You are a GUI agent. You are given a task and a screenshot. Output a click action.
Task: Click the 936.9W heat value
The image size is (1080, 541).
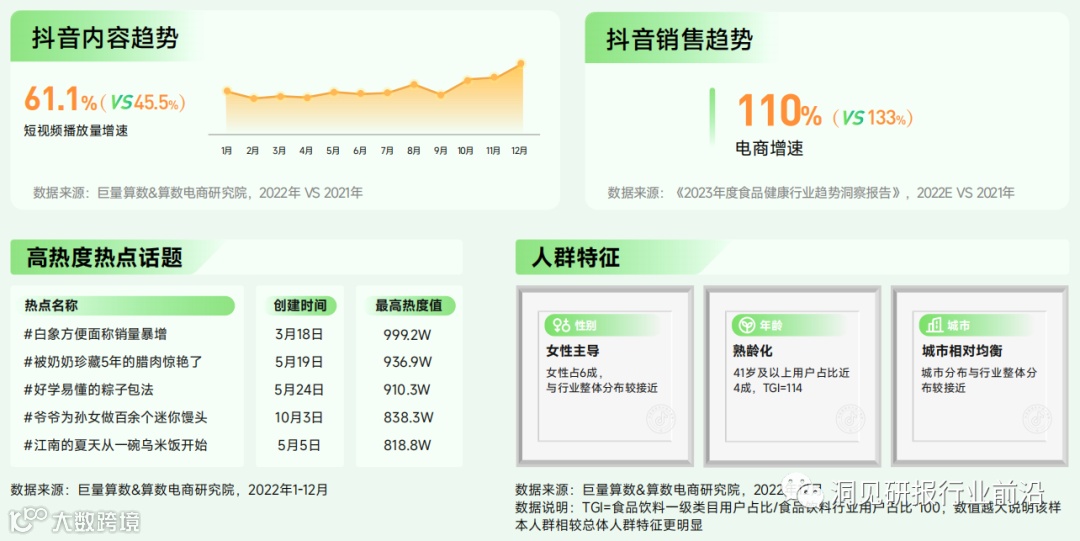coord(407,362)
